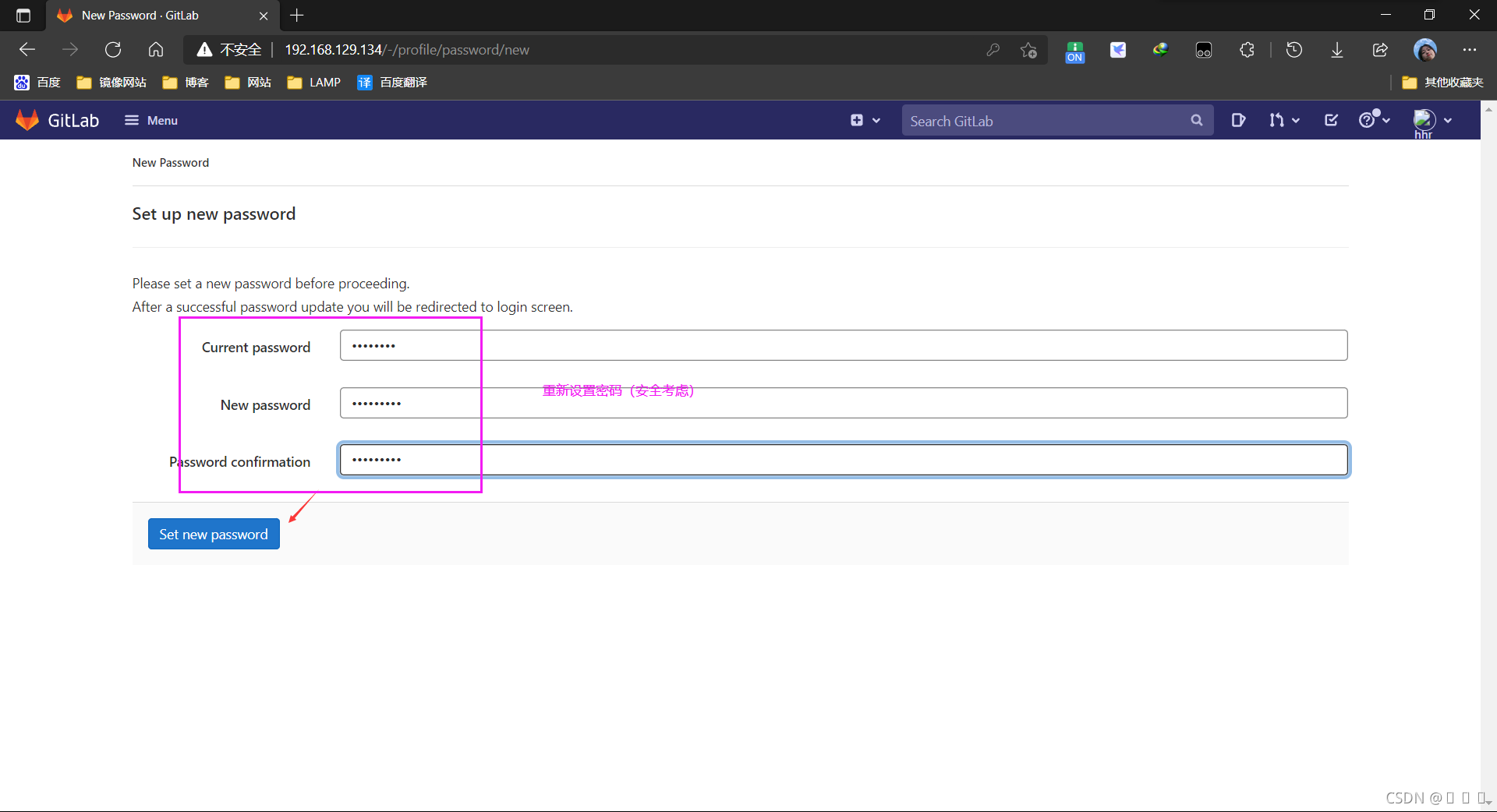1497x812 pixels.
Task: Click the not-secure warning indicator
Action: pos(228,50)
